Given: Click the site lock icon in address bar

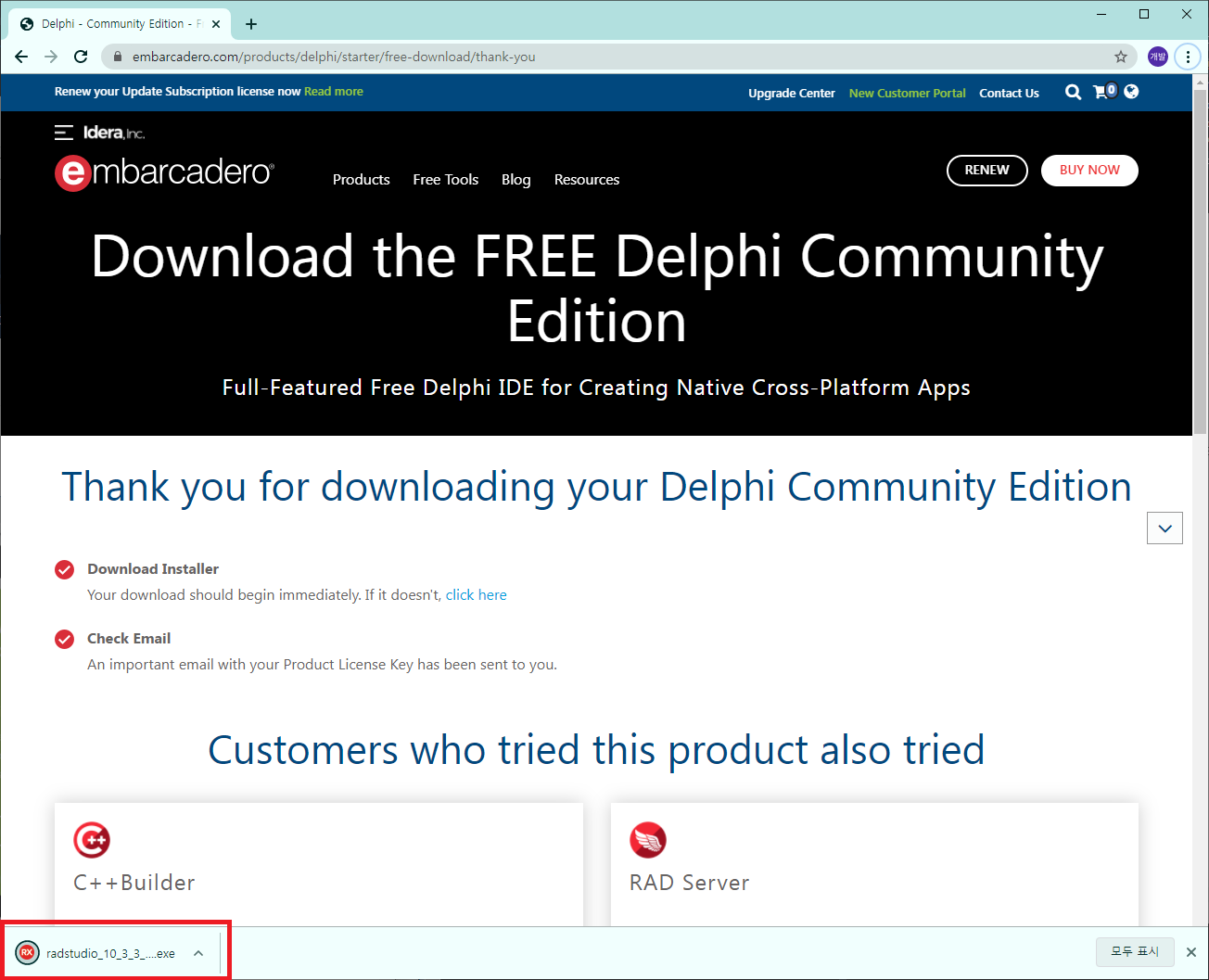Looking at the screenshot, I should click(117, 57).
